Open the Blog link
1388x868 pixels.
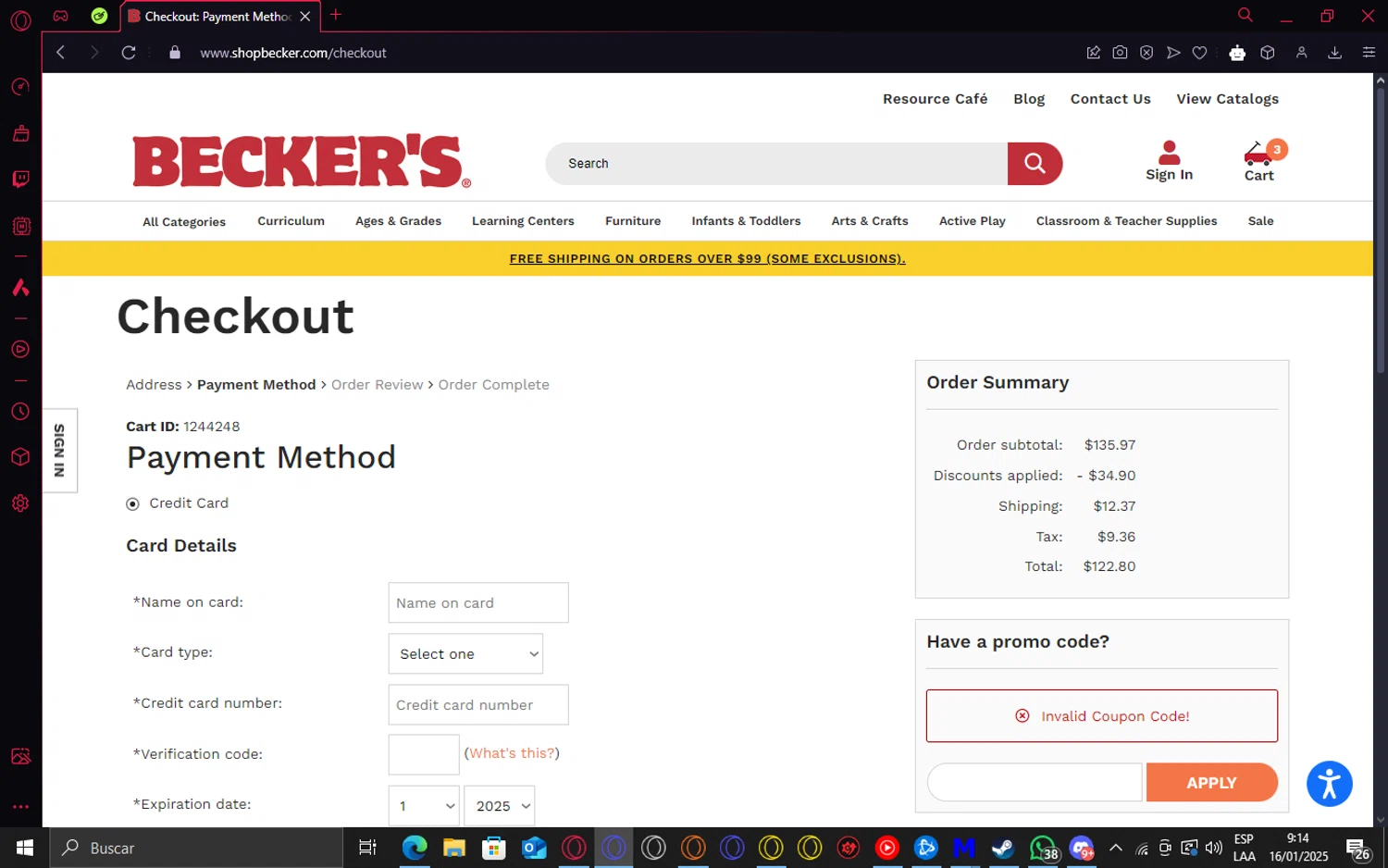pyautogui.click(x=1029, y=99)
